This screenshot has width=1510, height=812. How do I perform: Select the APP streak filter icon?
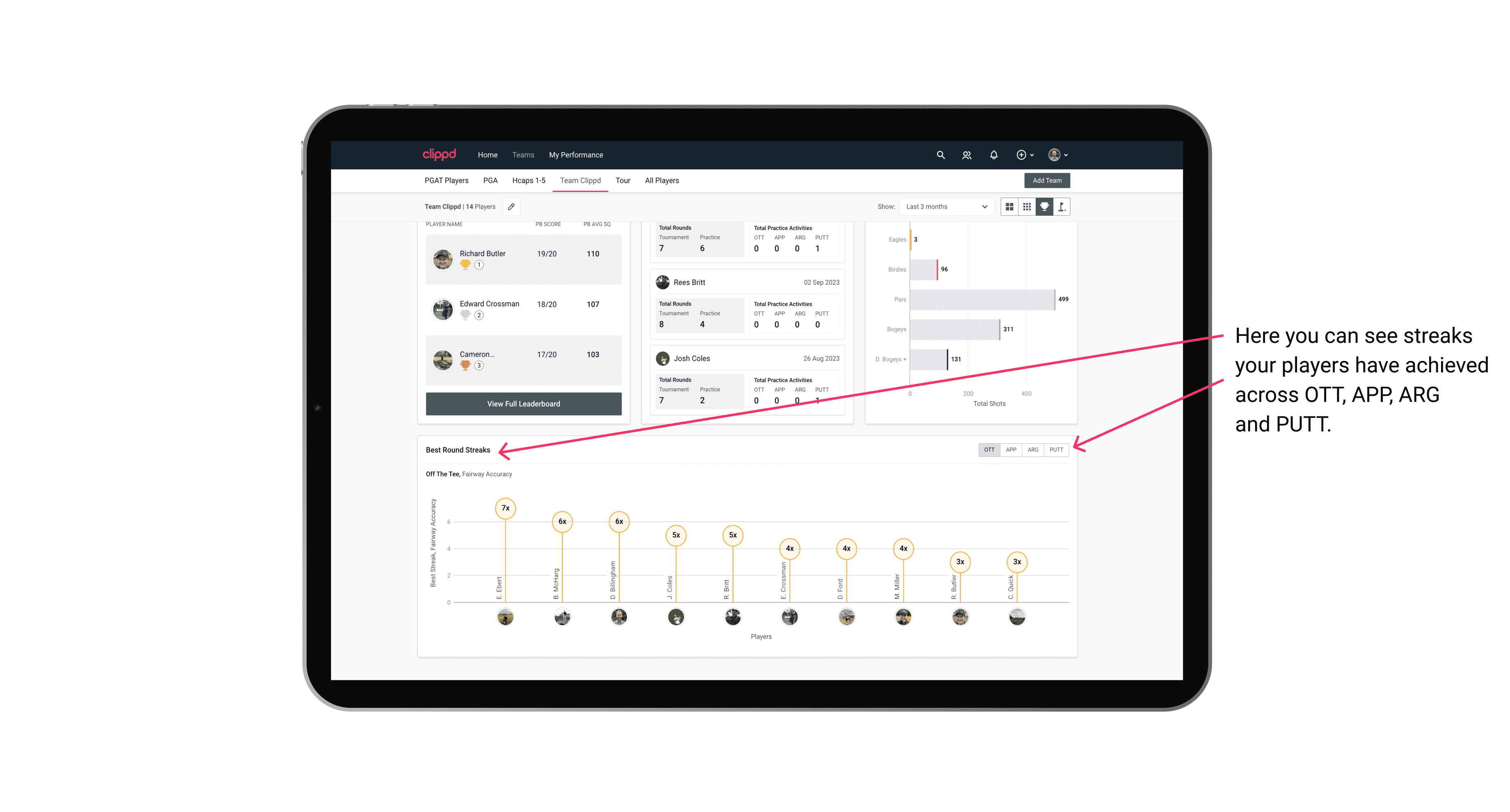coord(1011,449)
